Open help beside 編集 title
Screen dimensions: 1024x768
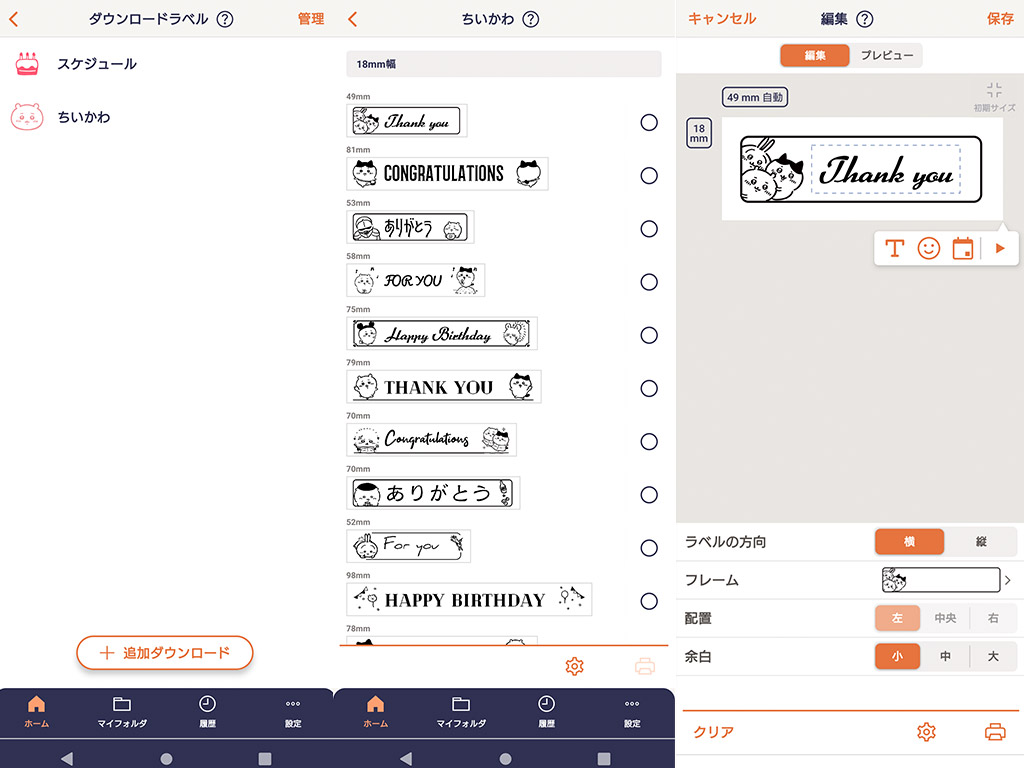point(865,19)
